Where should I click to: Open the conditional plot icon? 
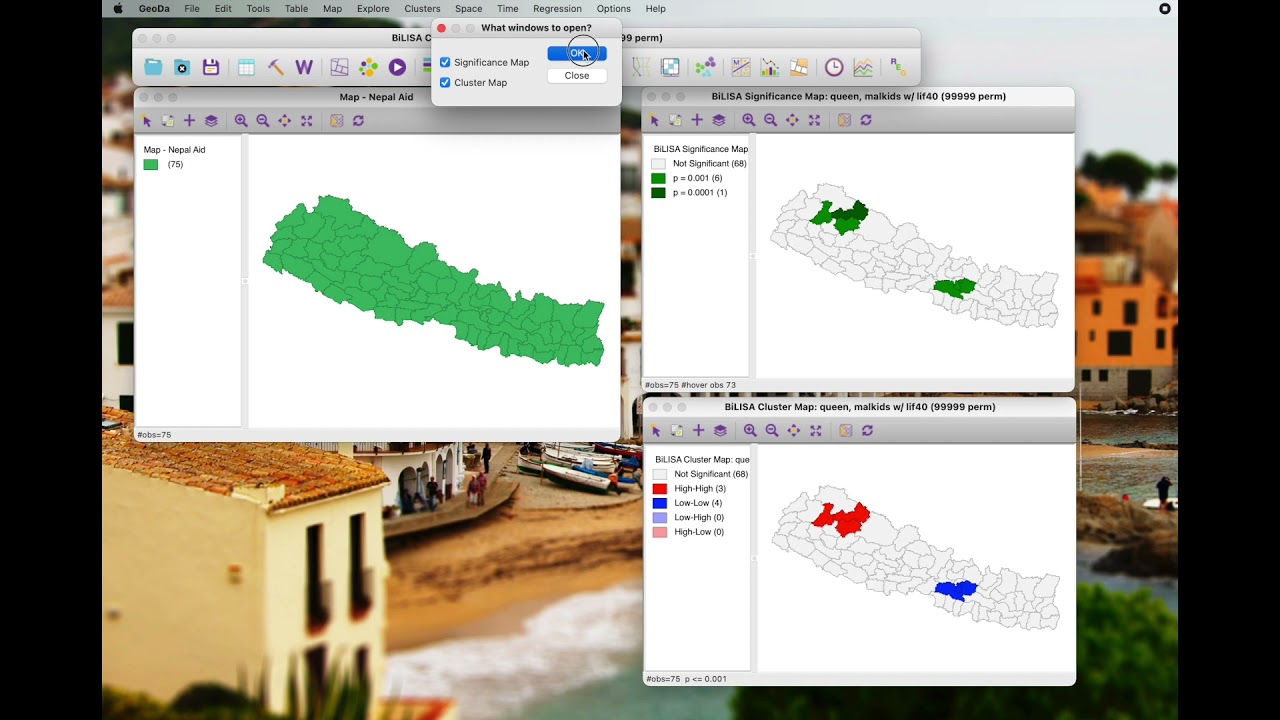670,67
